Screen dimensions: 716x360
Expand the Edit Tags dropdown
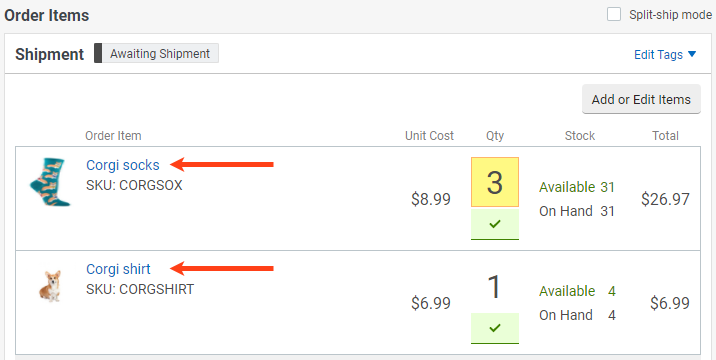coord(665,54)
